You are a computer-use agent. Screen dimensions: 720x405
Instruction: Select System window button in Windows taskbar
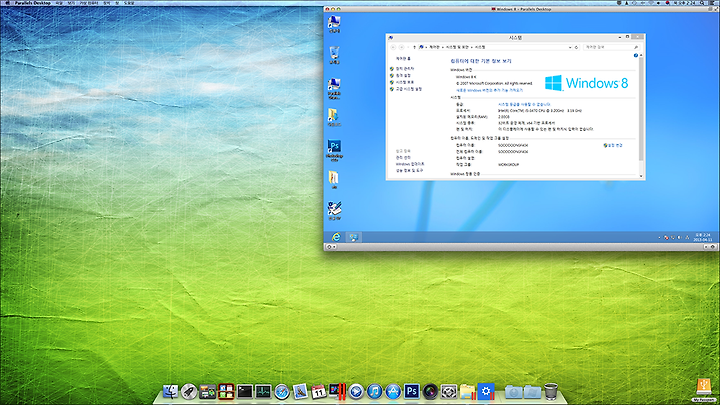tap(353, 237)
